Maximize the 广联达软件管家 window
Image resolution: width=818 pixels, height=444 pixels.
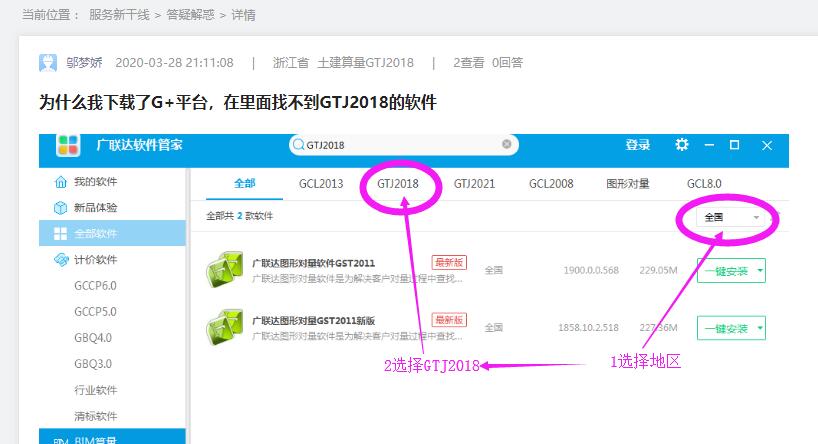(735, 145)
